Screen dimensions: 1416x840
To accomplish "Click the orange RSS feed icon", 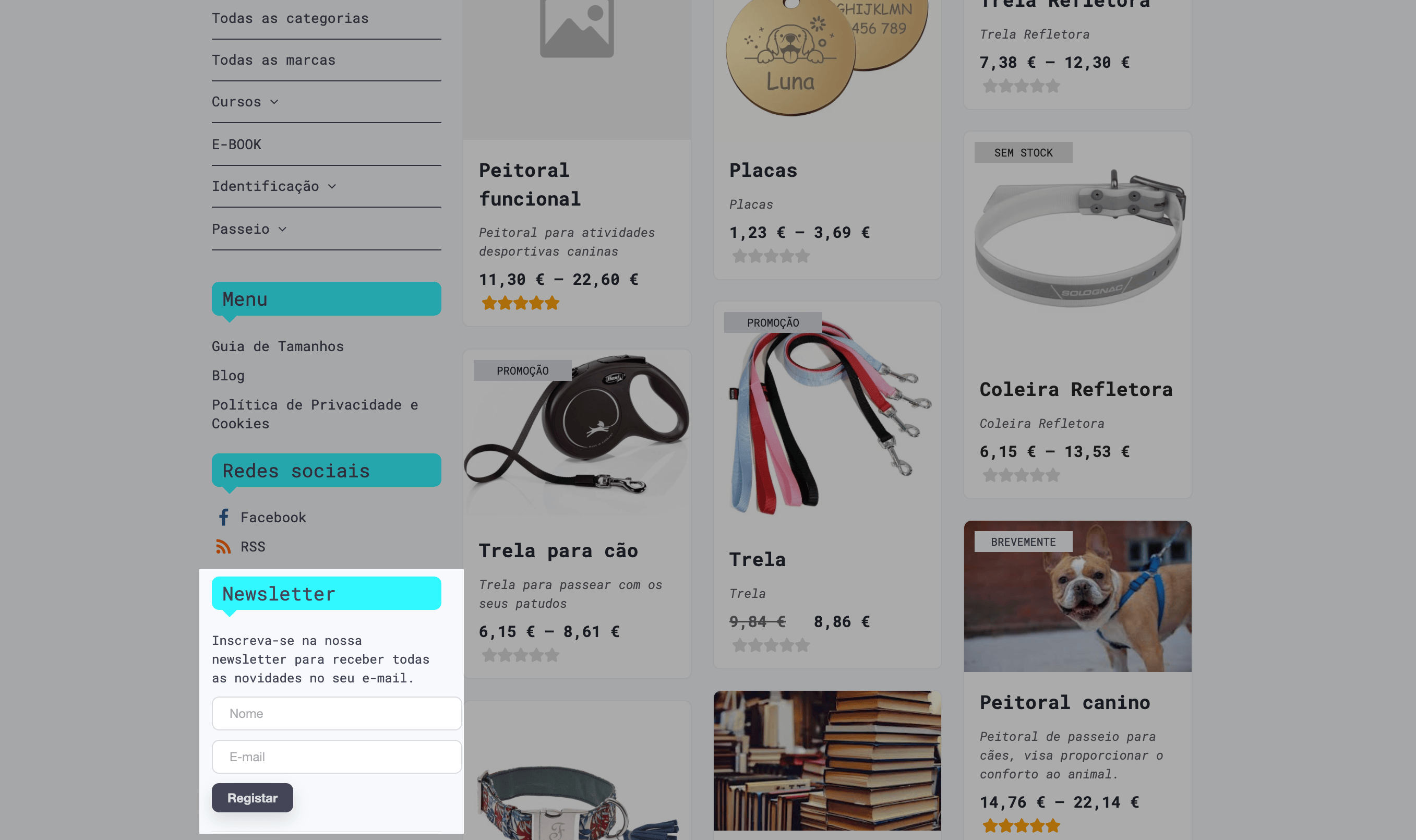I will (223, 547).
